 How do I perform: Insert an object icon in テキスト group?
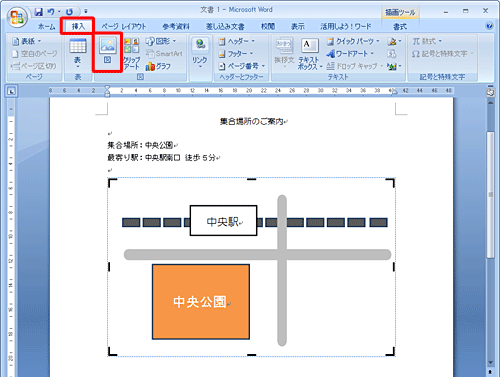click(x=394, y=66)
